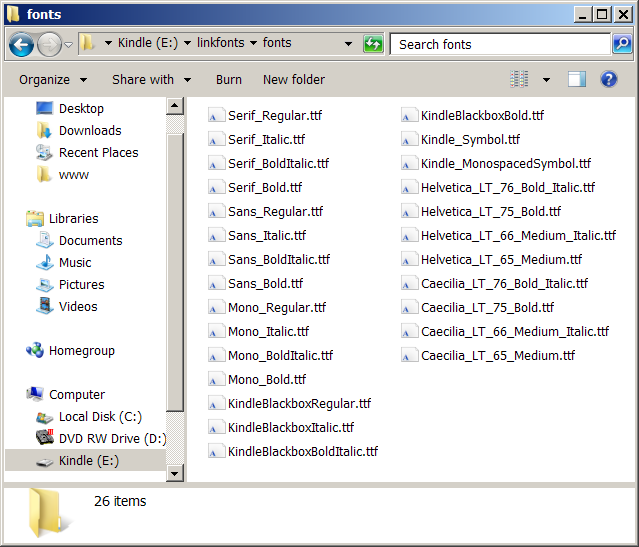639x547 pixels.
Task: Select the Mono_Bold.ttf file icon
Action: click(216, 379)
